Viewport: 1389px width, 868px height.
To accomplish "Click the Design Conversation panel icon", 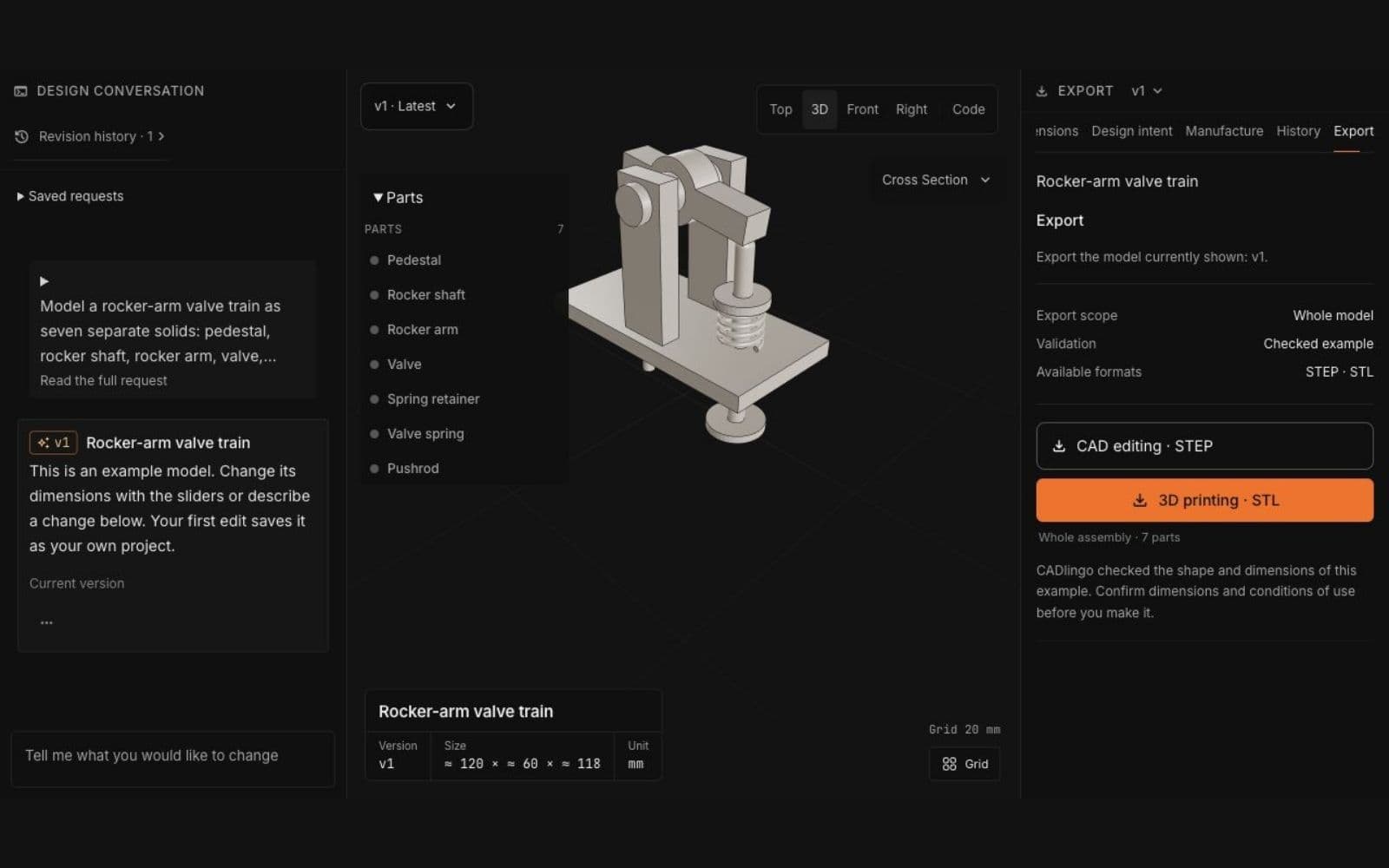I will coord(21,91).
